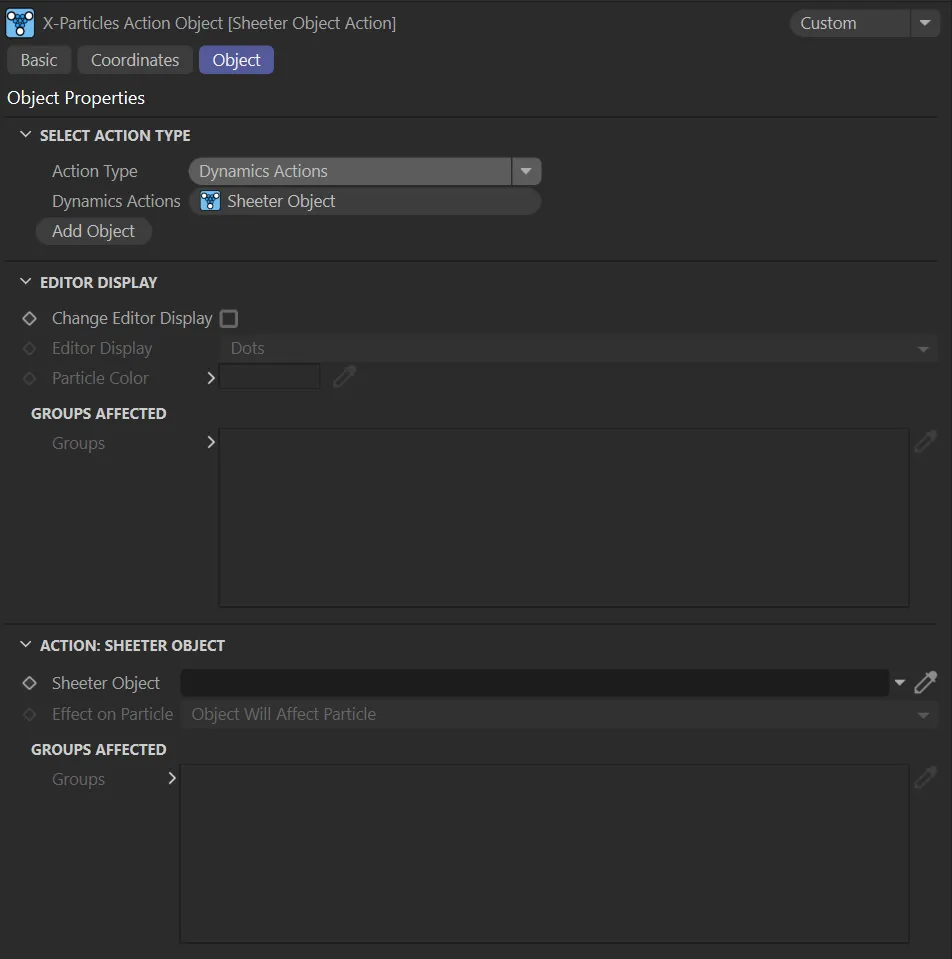Toggle Sheeter Object keyframe diamond
The width and height of the screenshot is (952, 959).
point(30,683)
